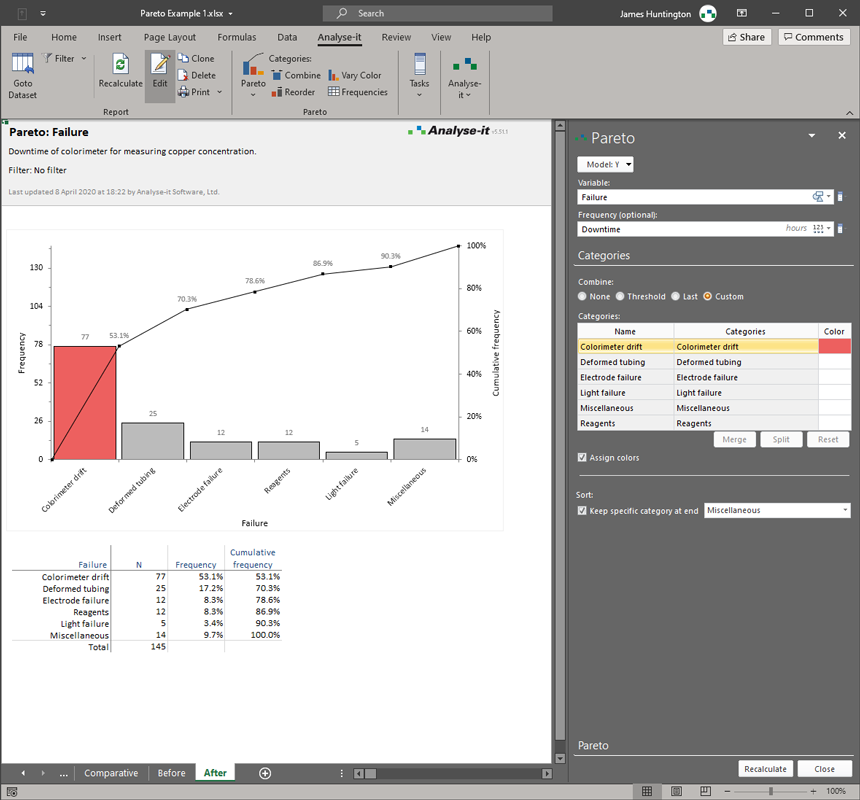Viewport: 860px width, 800px height.
Task: Click the Clone report icon
Action: tap(184, 59)
